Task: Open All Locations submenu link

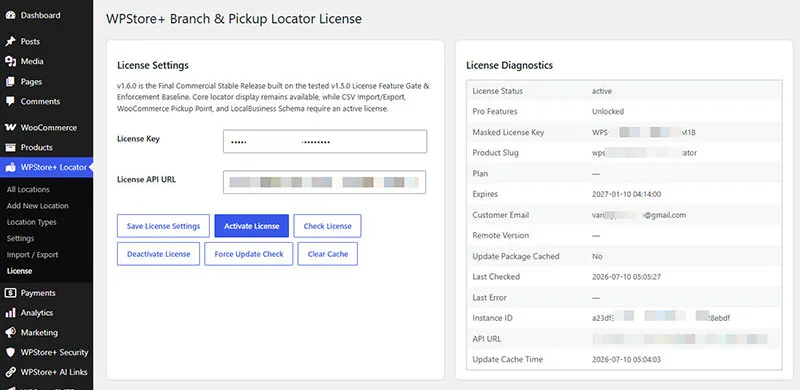Action: (x=28, y=189)
